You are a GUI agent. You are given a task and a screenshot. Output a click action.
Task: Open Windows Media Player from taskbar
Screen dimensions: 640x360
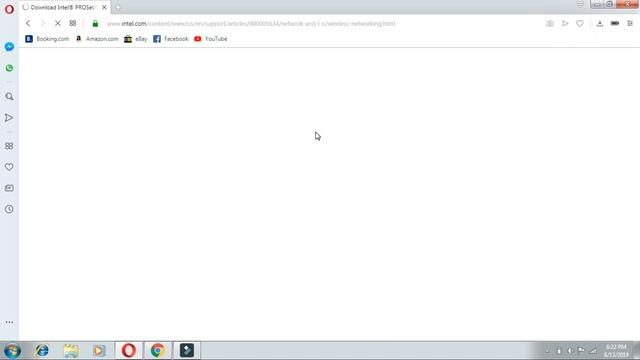[98, 351]
